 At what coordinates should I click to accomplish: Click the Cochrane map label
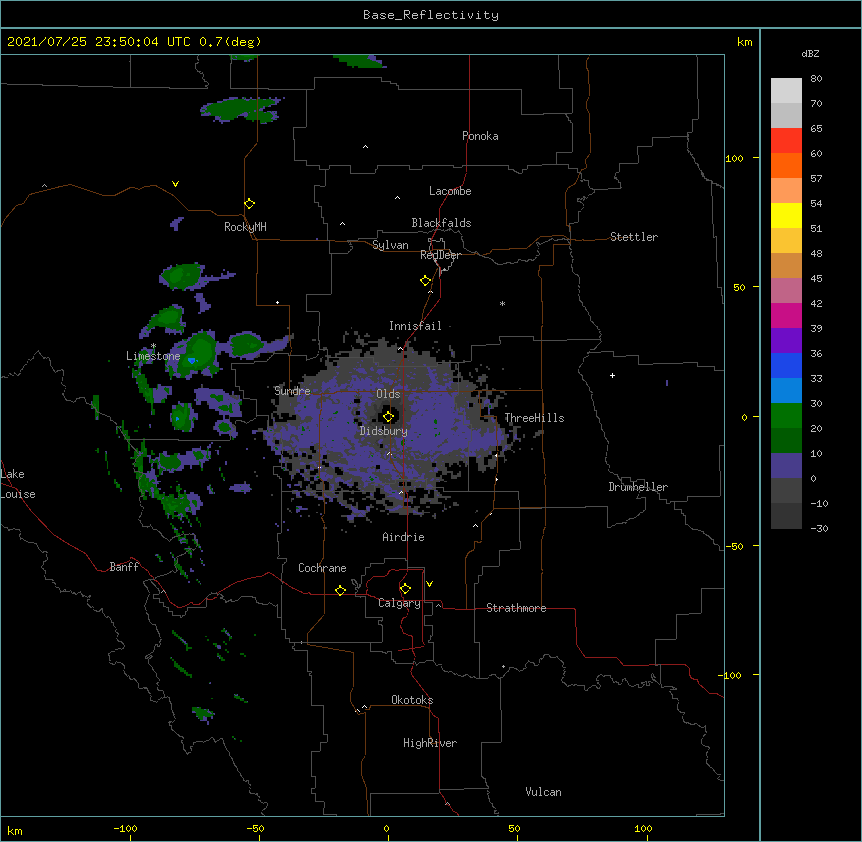pos(322,568)
